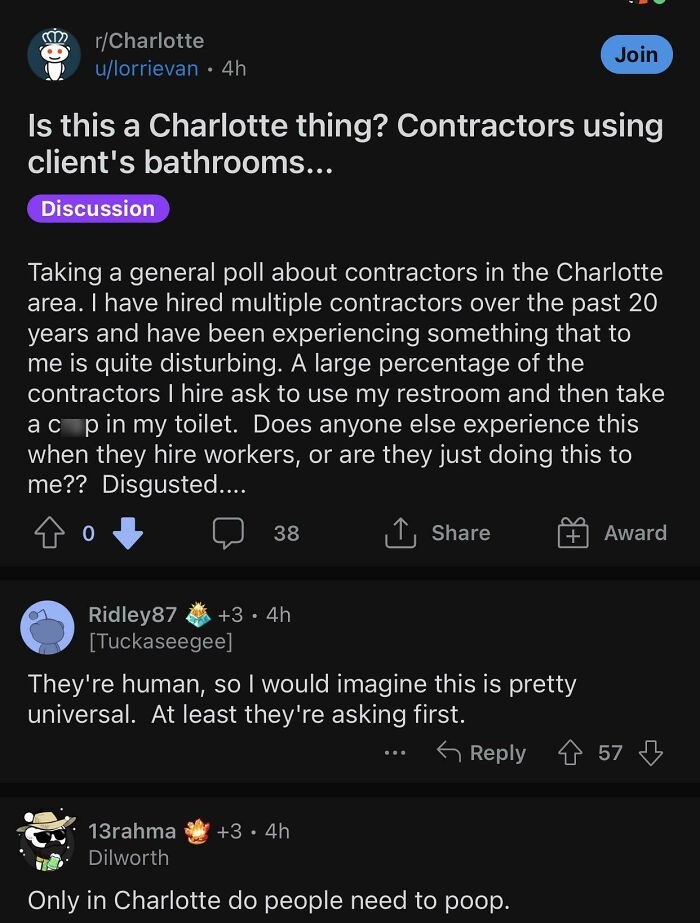
Task: Open the comments on the post
Action: pyautogui.click(x=229, y=533)
